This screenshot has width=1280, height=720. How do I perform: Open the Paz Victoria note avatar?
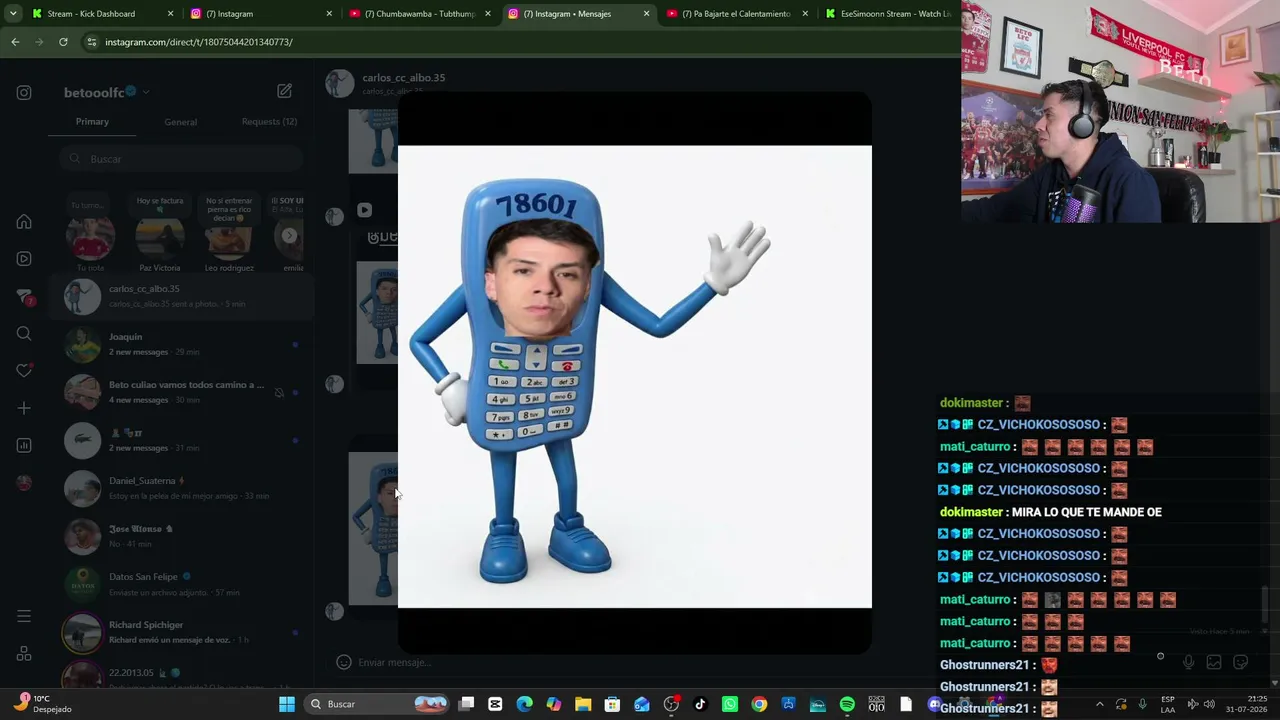coord(160,238)
